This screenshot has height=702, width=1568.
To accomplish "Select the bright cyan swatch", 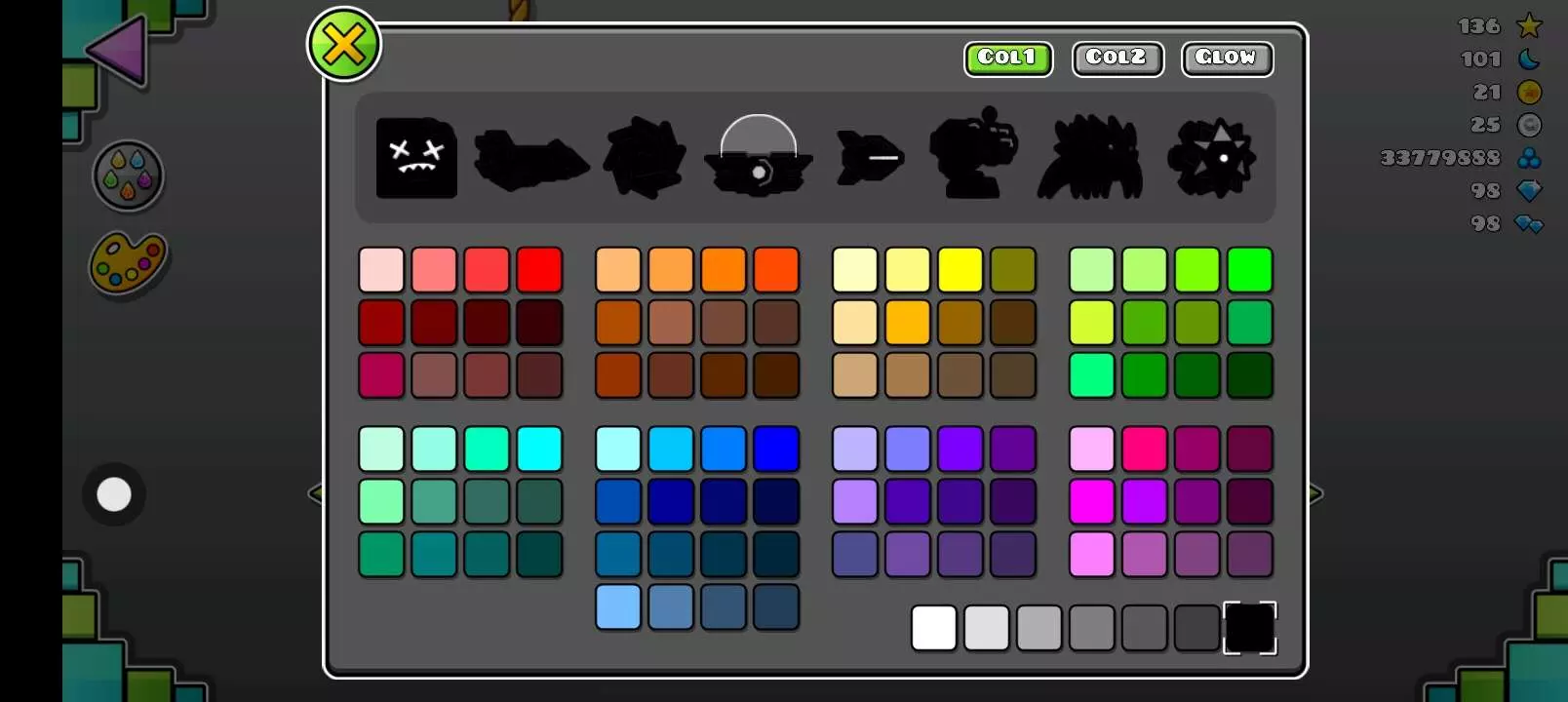I will coord(539,449).
